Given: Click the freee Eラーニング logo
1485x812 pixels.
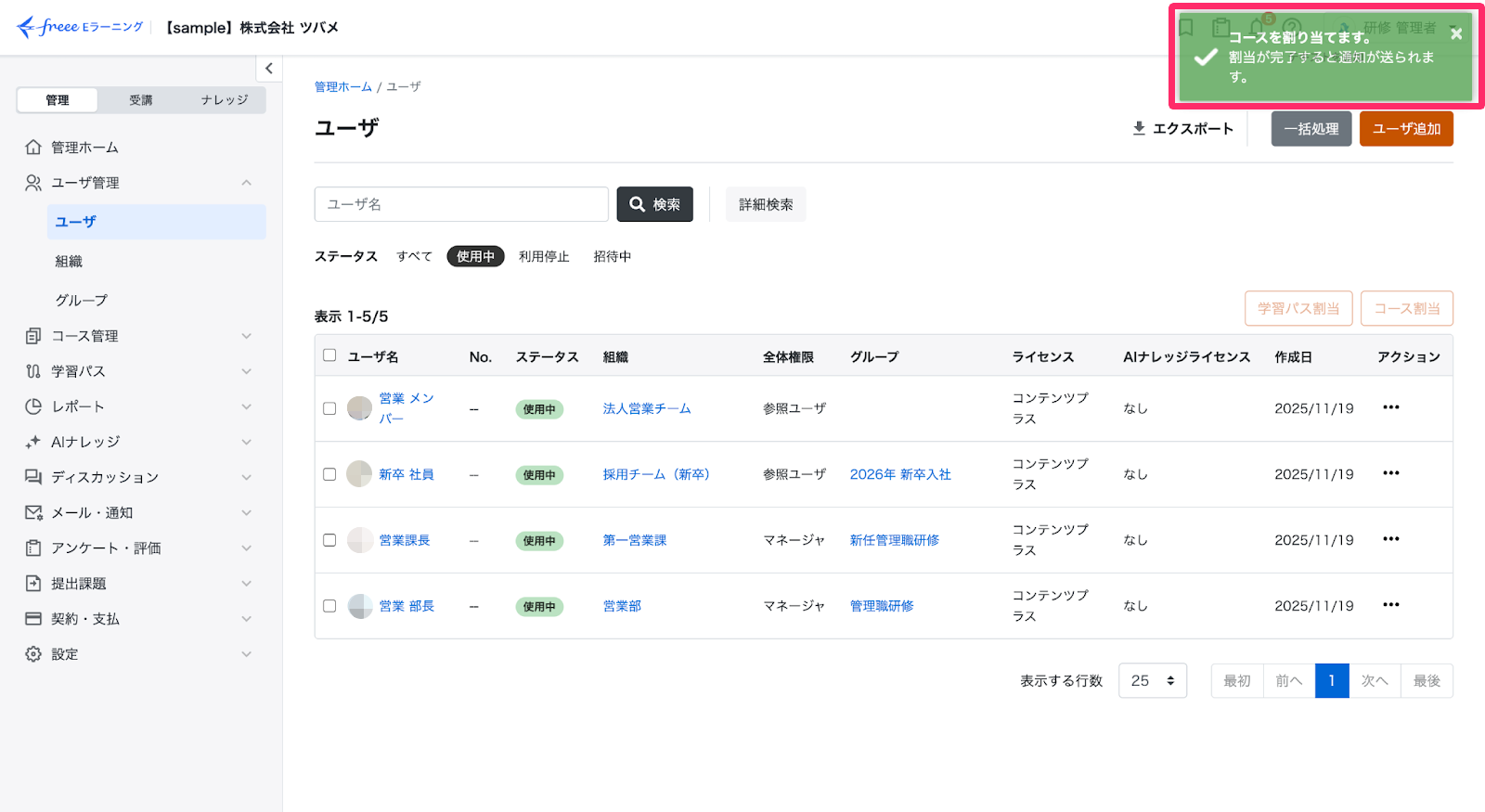Looking at the screenshot, I should tap(81, 27).
